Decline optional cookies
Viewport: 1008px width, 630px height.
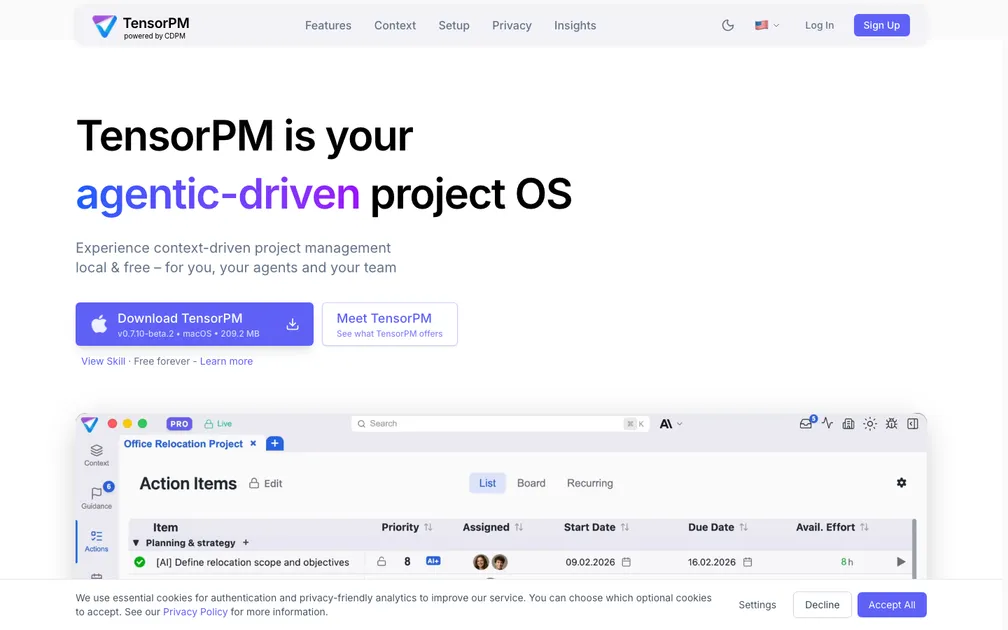point(822,605)
